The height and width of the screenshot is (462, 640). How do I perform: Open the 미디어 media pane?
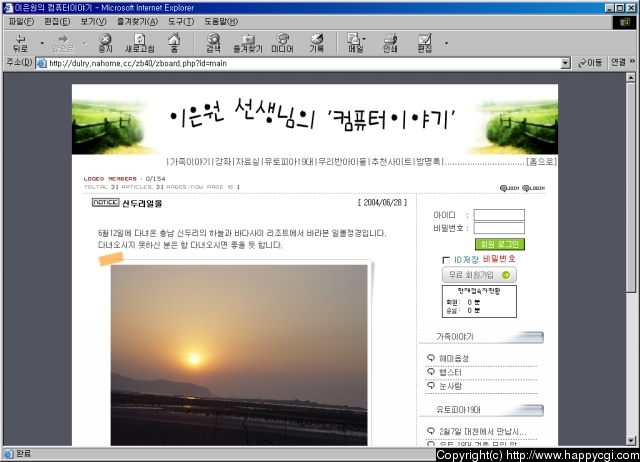pos(282,43)
